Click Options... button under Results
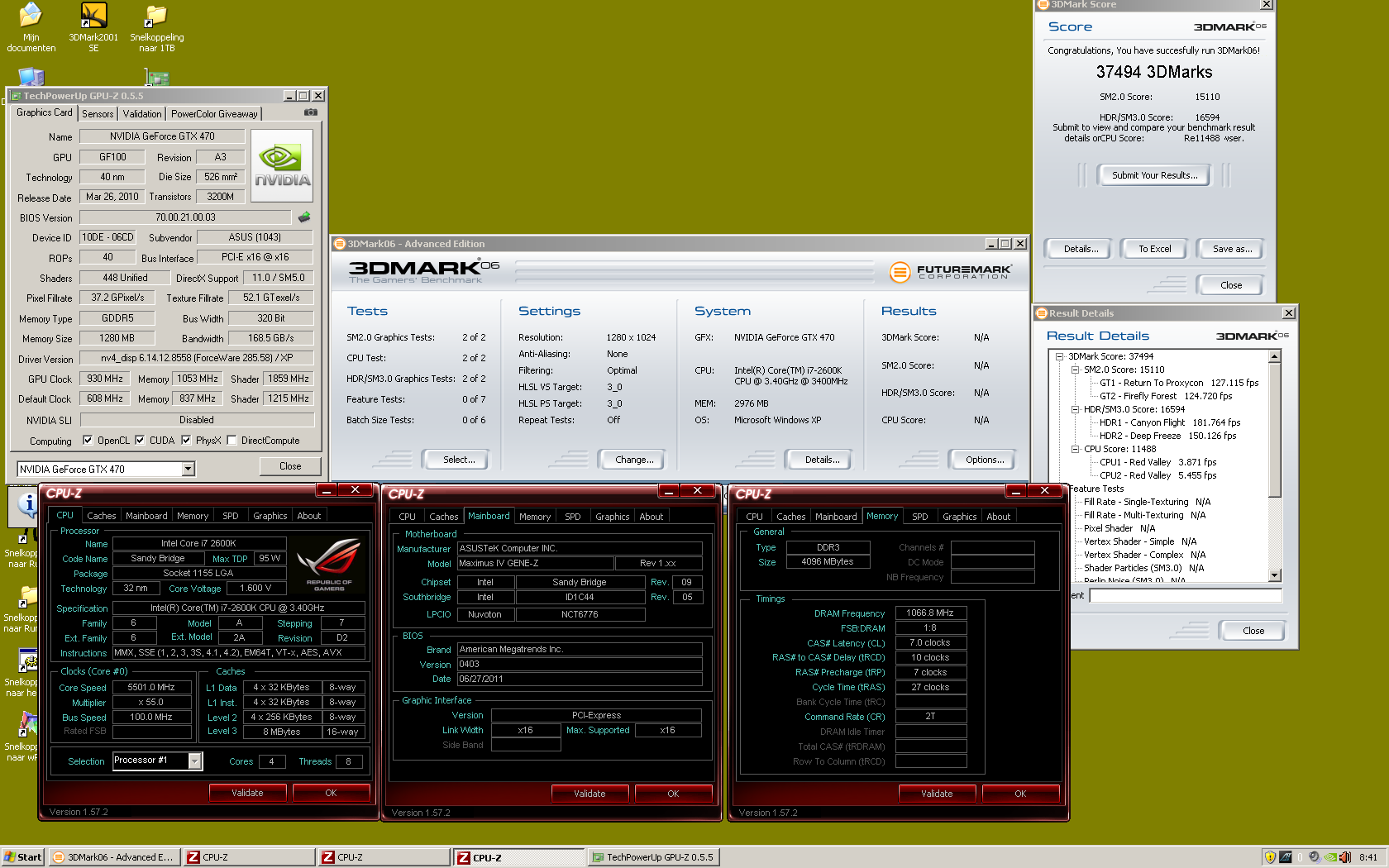1389x868 pixels. pyautogui.click(x=985, y=460)
